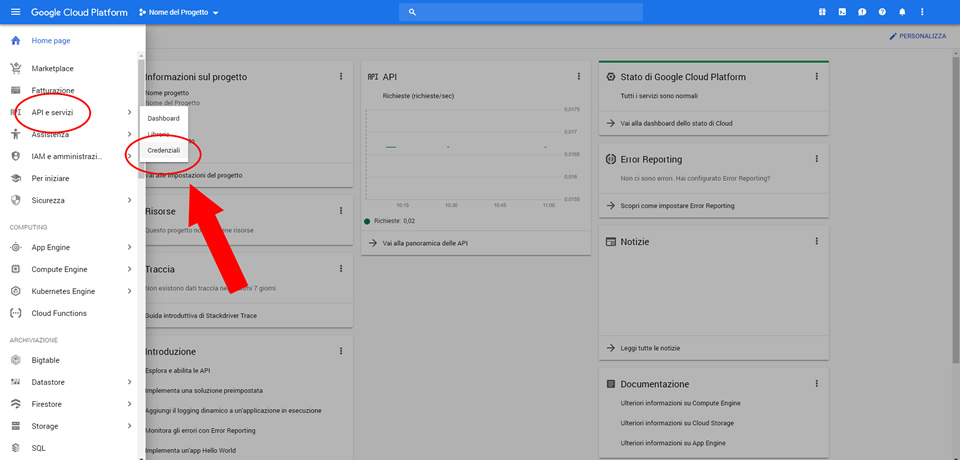Open the hamburger navigation menu
This screenshot has width=960, height=460.
(x=16, y=12)
